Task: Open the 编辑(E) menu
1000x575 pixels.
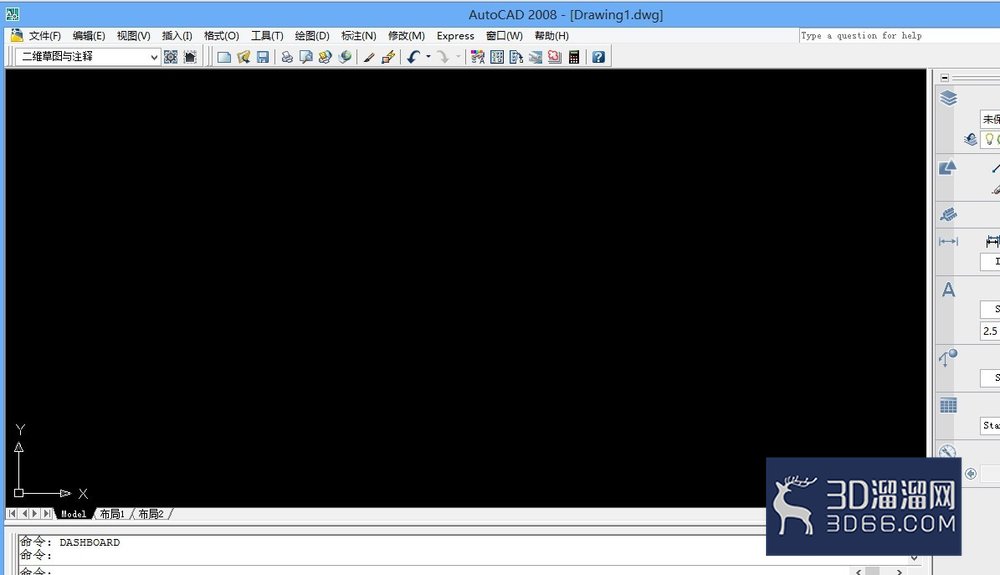Action: tap(89, 36)
